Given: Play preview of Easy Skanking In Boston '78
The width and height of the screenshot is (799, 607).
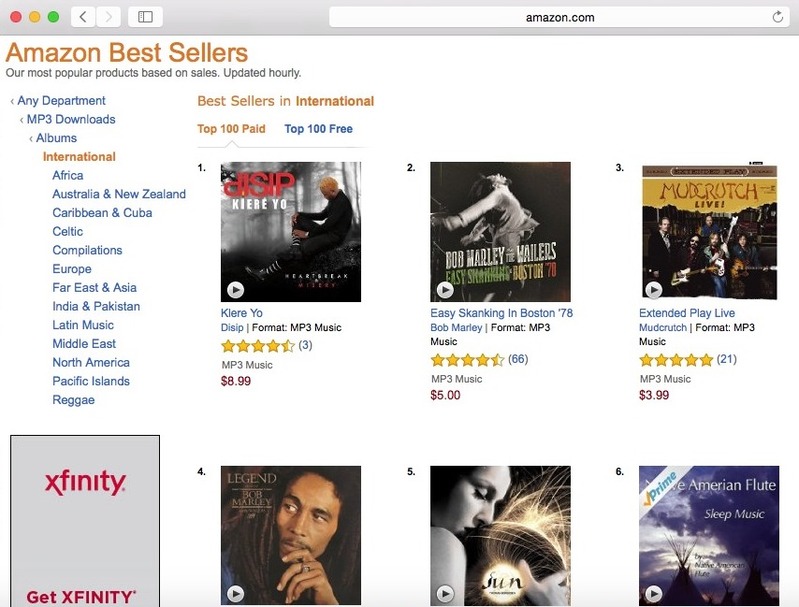Looking at the screenshot, I should [445, 290].
